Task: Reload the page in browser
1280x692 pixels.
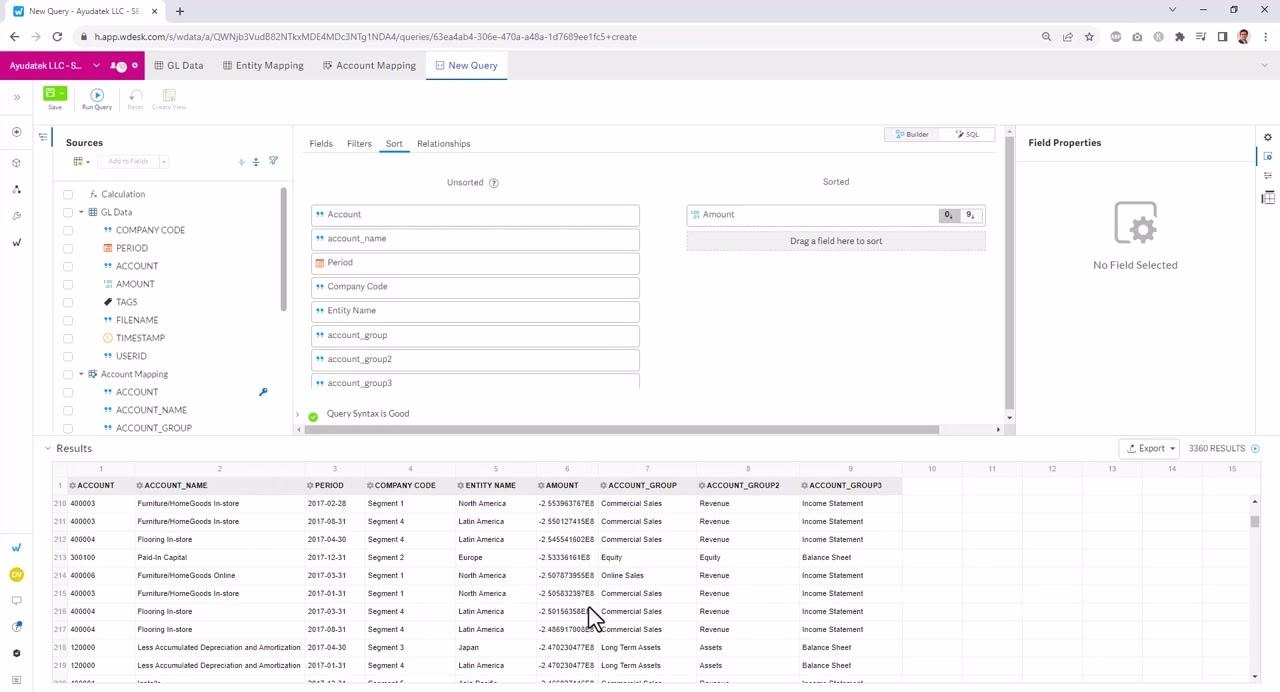Action: pos(57,37)
